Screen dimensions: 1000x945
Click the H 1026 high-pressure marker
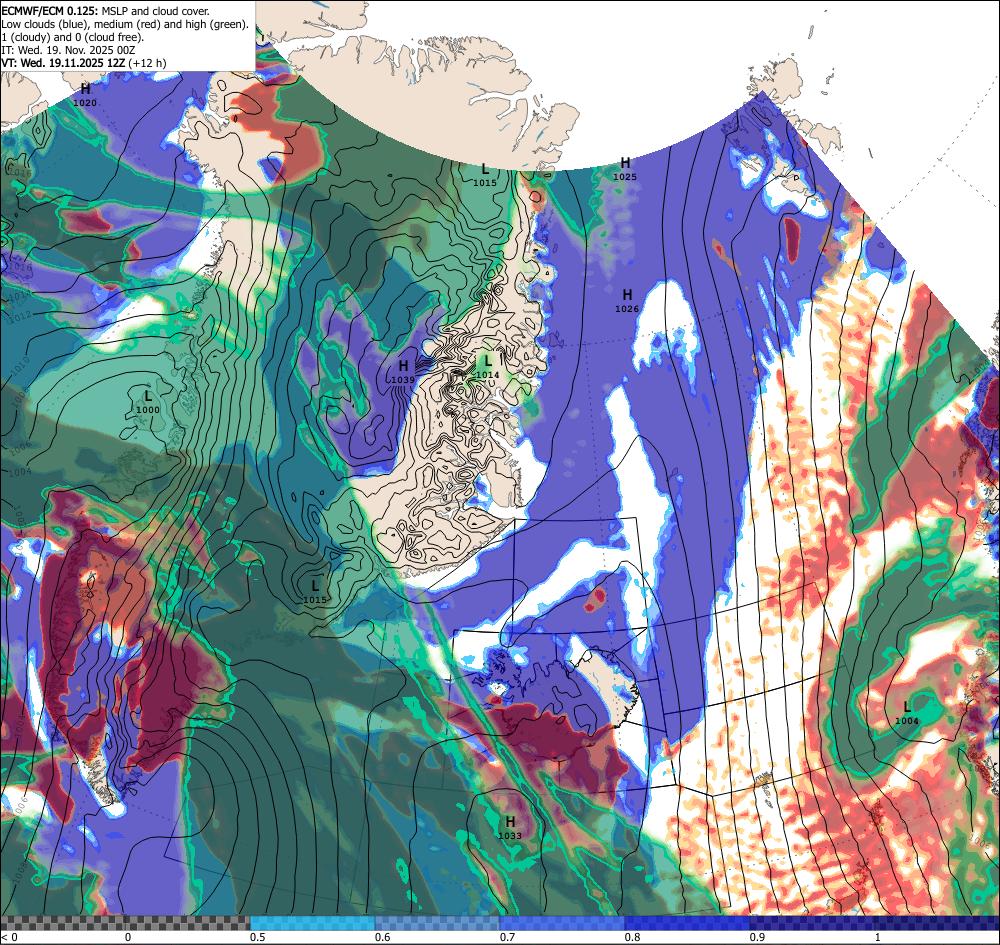[627, 301]
